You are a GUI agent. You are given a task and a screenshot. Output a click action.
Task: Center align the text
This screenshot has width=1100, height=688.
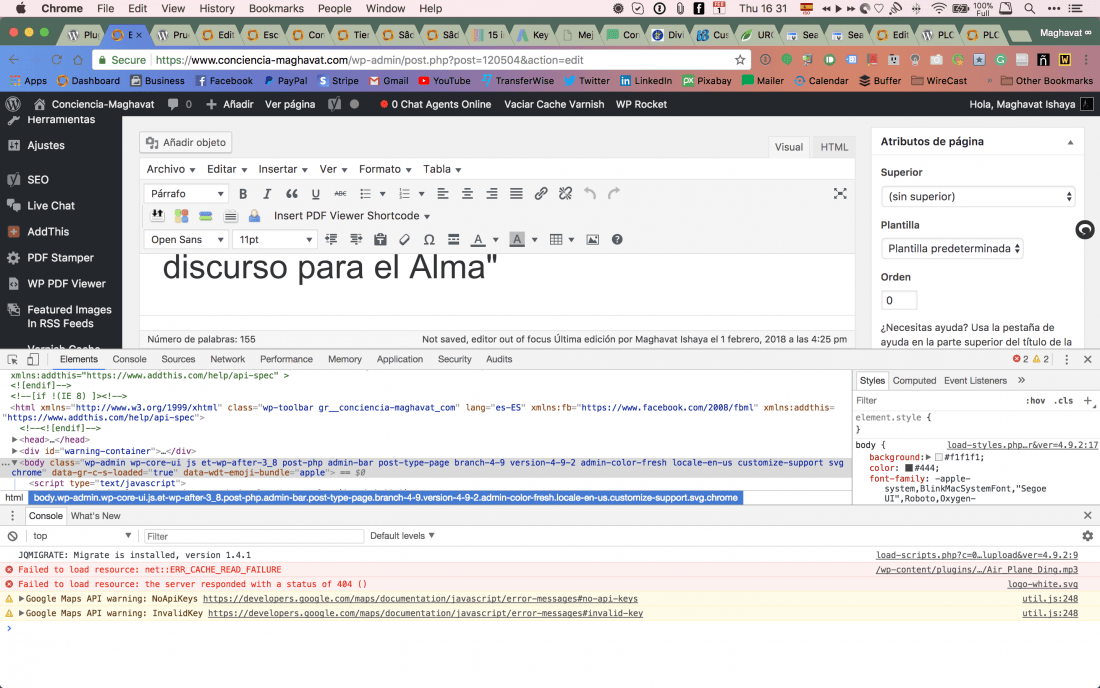(x=467, y=194)
